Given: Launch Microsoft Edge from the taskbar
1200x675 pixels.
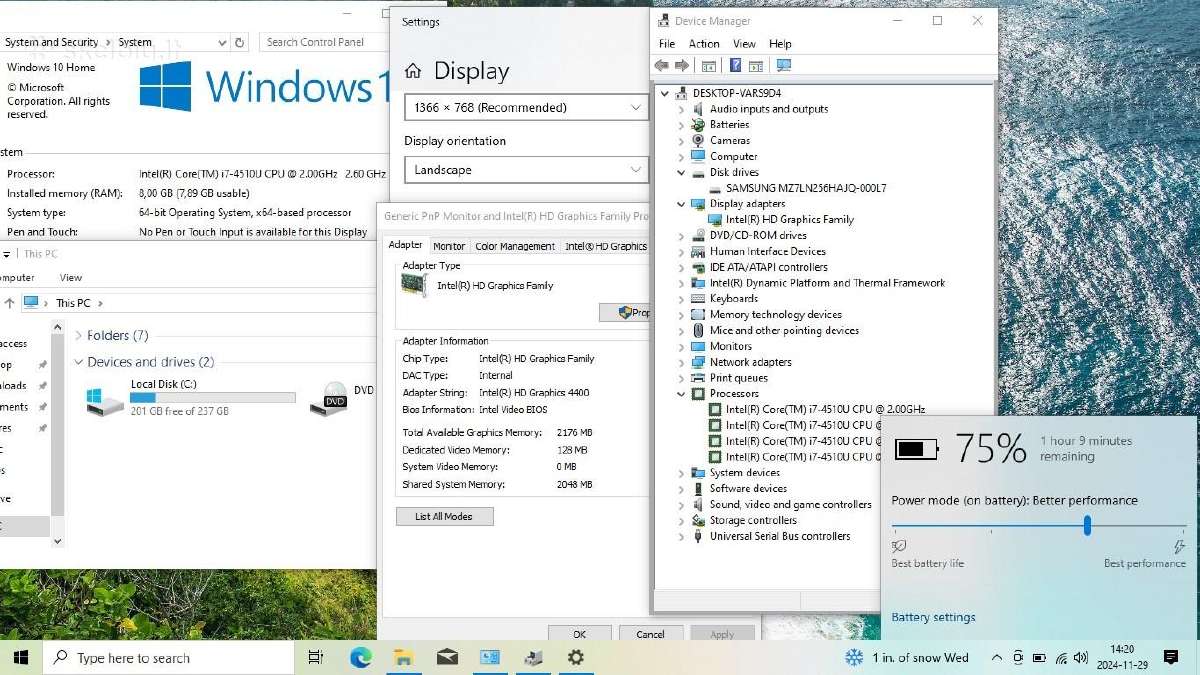Looking at the screenshot, I should click(x=360, y=658).
